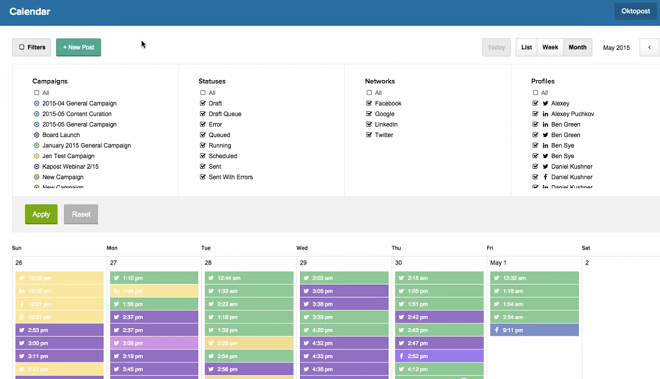Click Twitter icon on Friday 2:34 am post
The height and width of the screenshot is (379, 660).
click(497, 317)
